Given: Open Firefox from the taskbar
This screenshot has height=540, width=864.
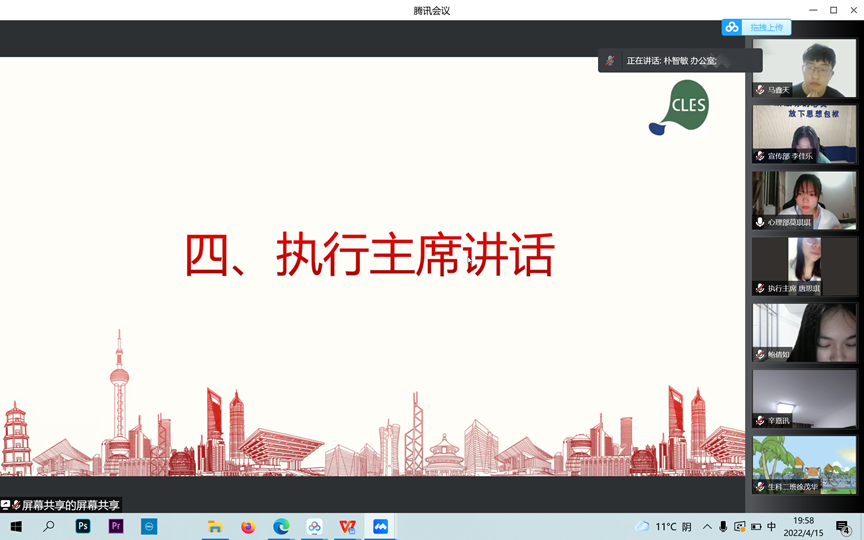Looking at the screenshot, I should click(248, 527).
